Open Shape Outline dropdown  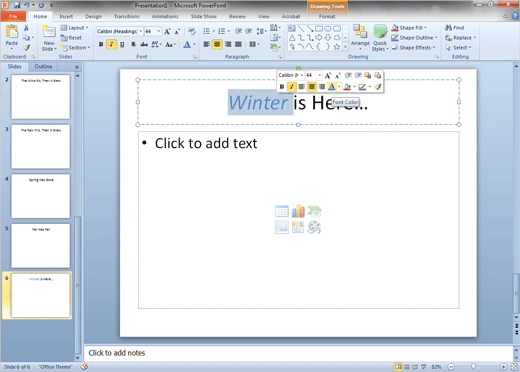point(414,38)
